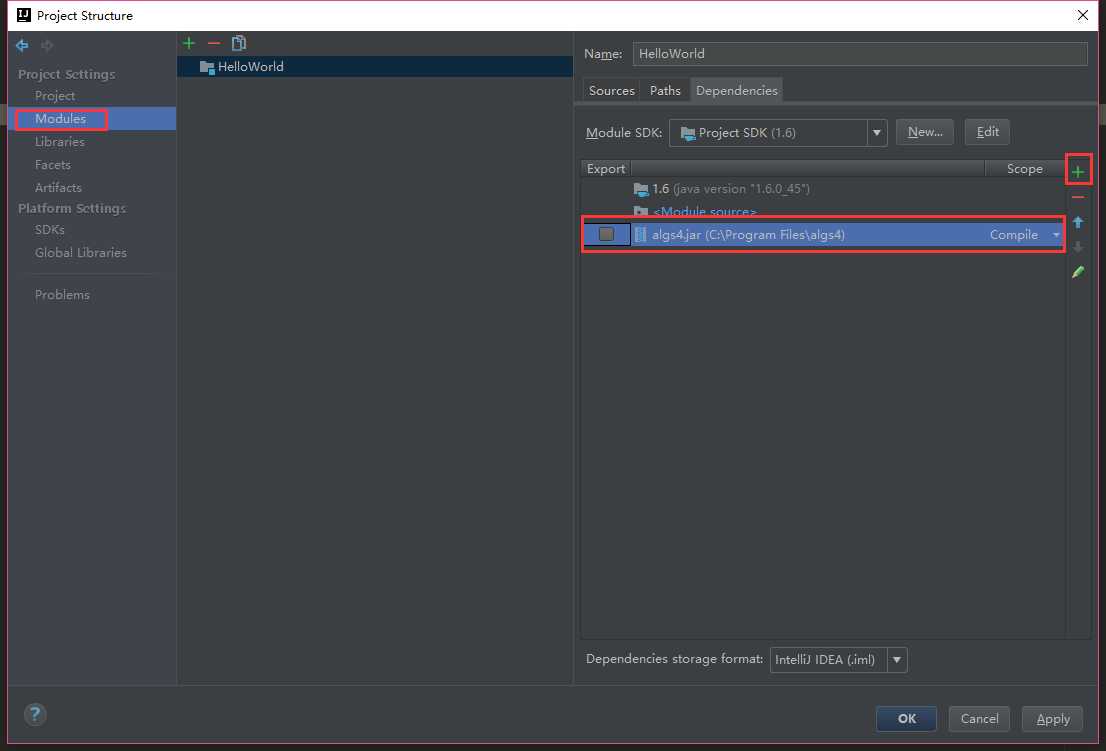
Task: Toggle Export checkbox for algs4.jar
Action: [606, 234]
